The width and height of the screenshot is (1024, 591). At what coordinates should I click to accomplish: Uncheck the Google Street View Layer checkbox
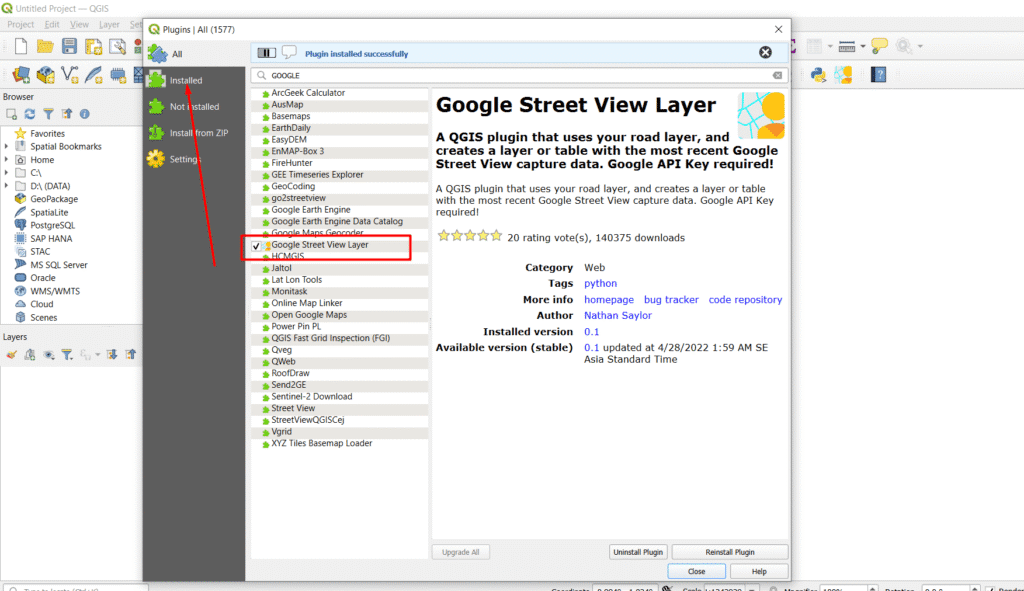click(x=256, y=246)
